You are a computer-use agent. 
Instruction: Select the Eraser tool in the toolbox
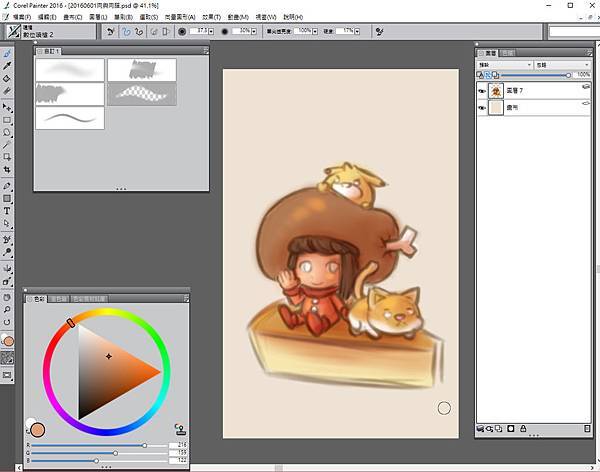pyautogui.click(x=7, y=91)
